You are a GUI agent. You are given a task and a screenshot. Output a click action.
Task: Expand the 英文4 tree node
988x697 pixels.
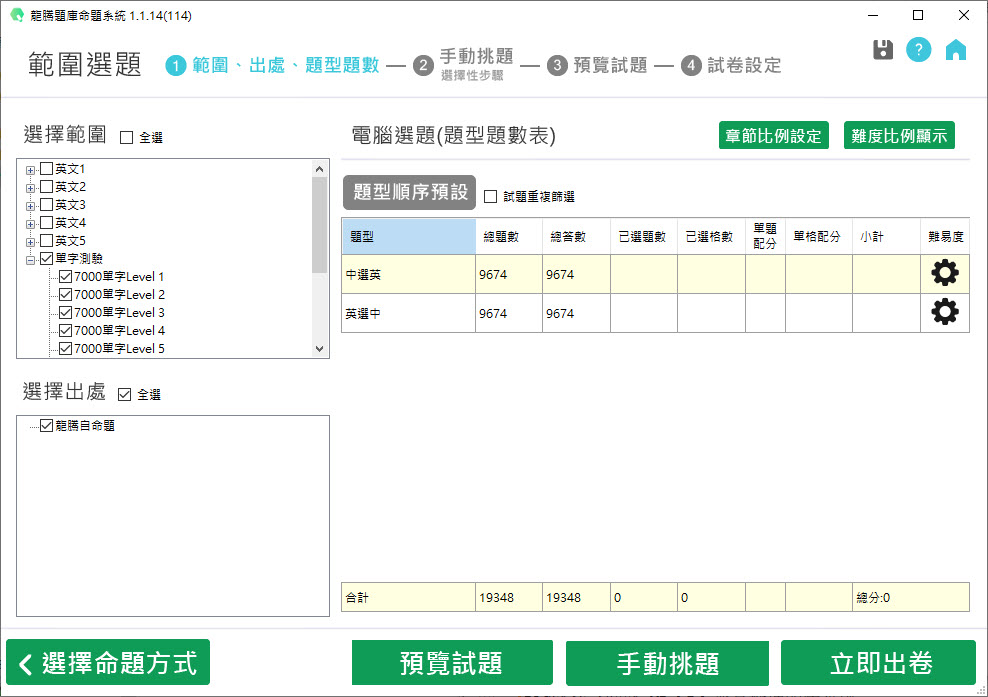tap(31, 223)
